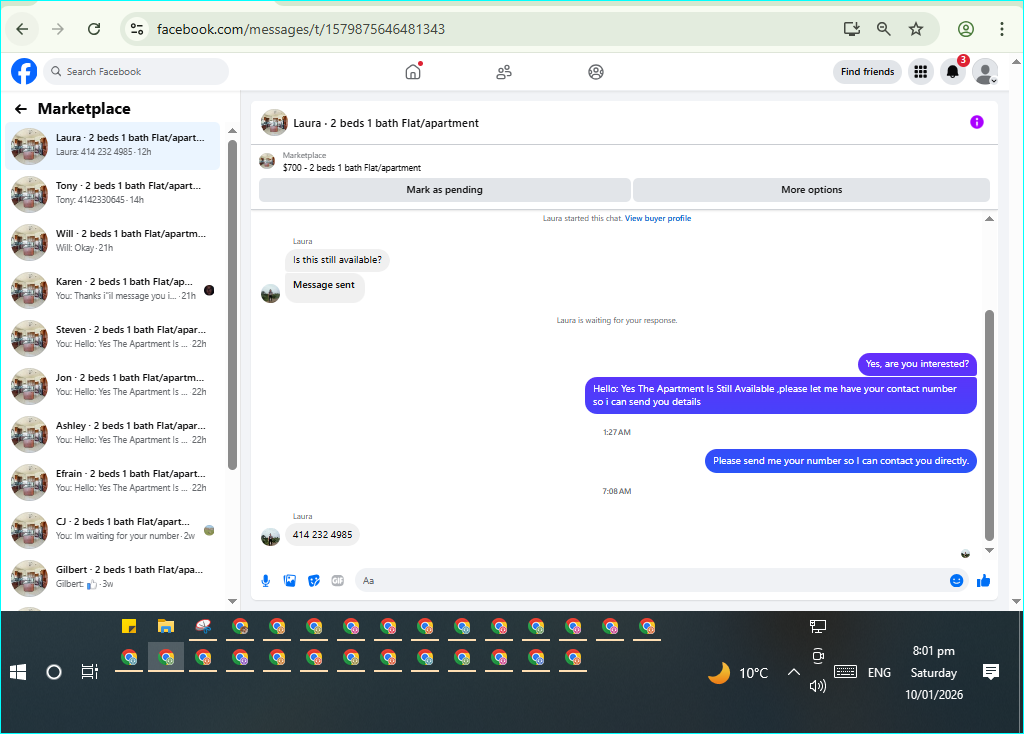Image resolution: width=1024 pixels, height=734 pixels.
Task: Click the install app icon in address bar
Action: 852,29
